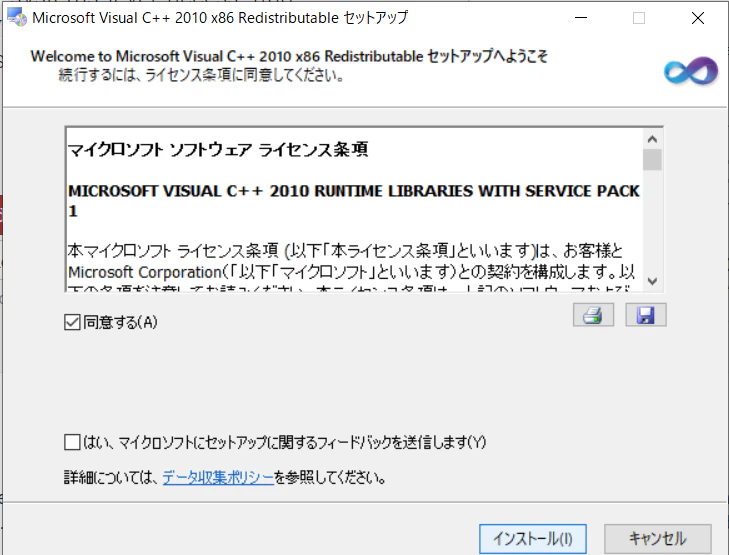Viewport: 729px width, 555px height.
Task: Click the 続行するには、ライセンス条項に同意してください text
Action: pyautogui.click(x=201, y=75)
